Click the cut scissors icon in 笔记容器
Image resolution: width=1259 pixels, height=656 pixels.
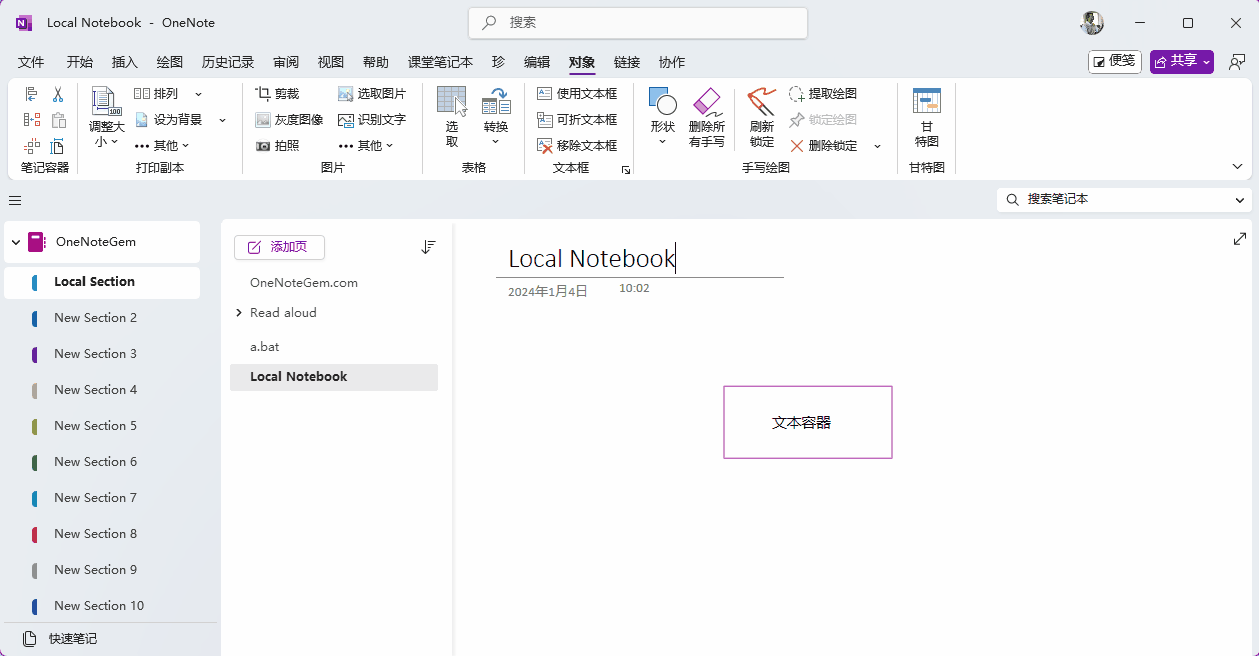tap(58, 94)
